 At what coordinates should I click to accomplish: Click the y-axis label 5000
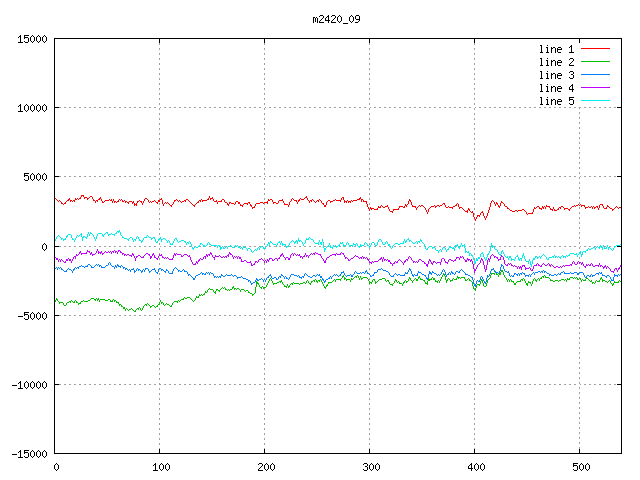click(36, 177)
